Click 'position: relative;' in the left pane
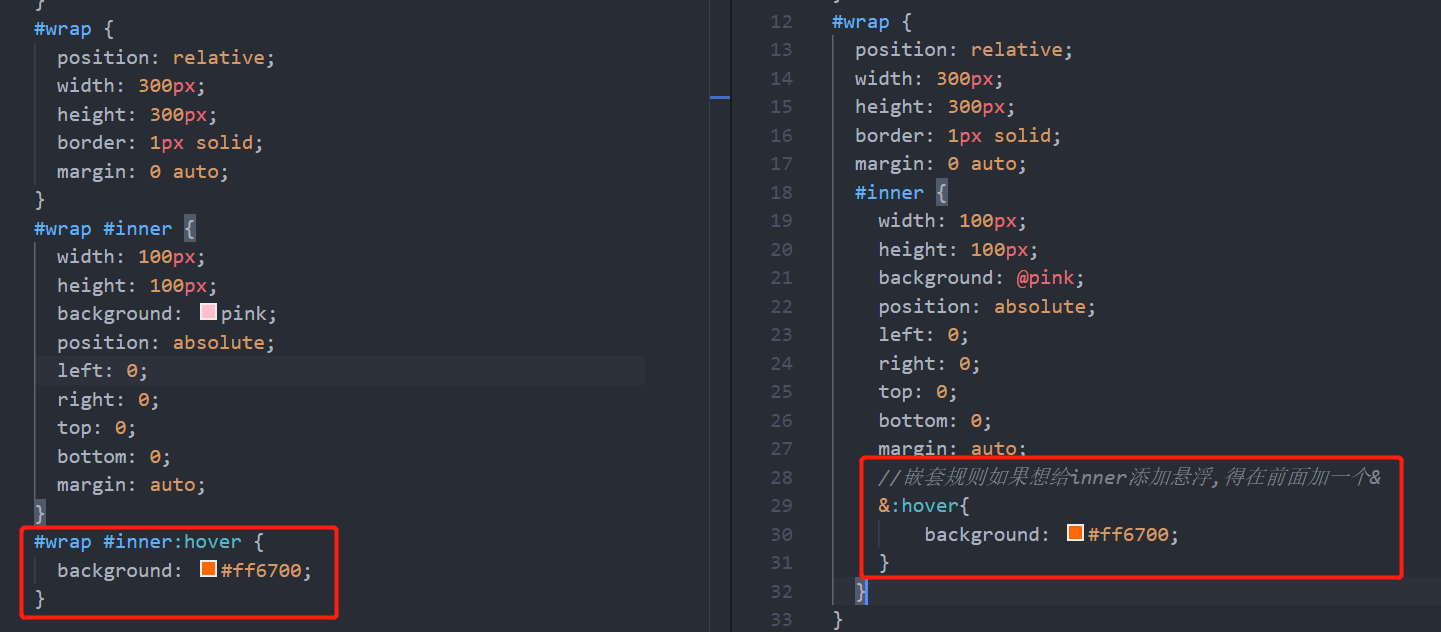The width and height of the screenshot is (1441, 632). click(x=165, y=57)
